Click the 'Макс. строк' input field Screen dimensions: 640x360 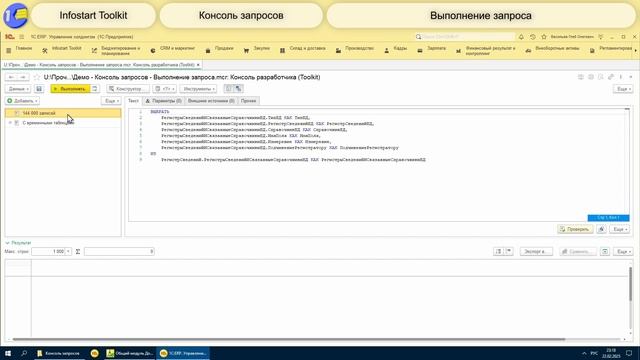[48, 251]
